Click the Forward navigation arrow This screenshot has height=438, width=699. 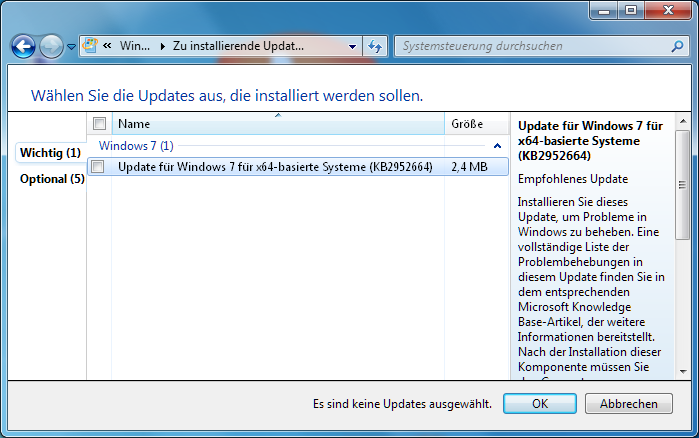pyautogui.click(x=51, y=46)
